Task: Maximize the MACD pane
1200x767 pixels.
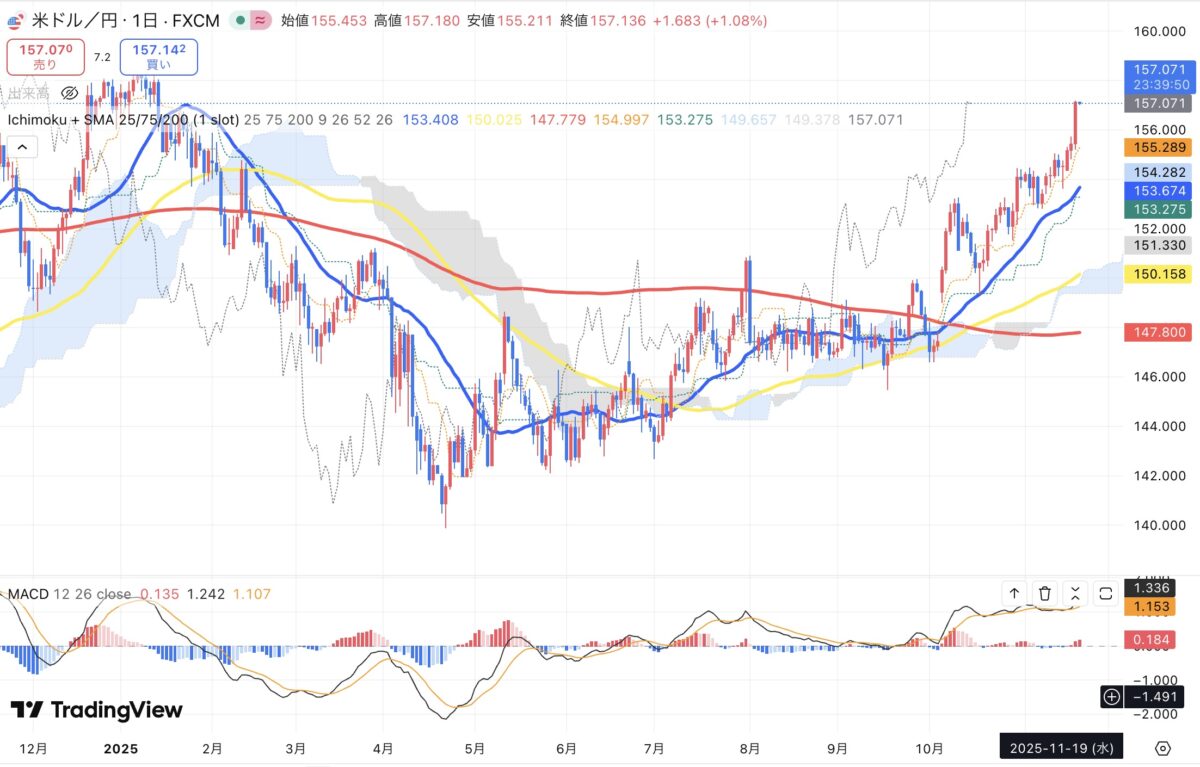Action: 1106,593
